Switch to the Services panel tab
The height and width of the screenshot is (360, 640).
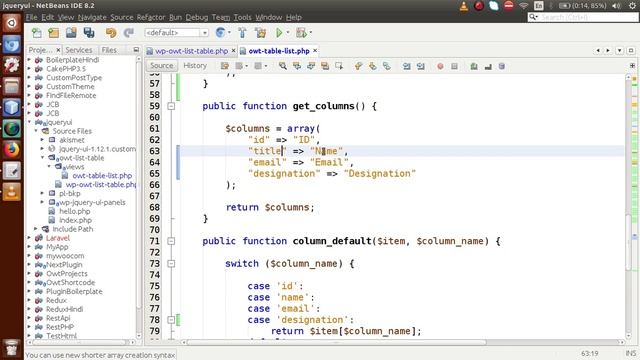coord(79,50)
